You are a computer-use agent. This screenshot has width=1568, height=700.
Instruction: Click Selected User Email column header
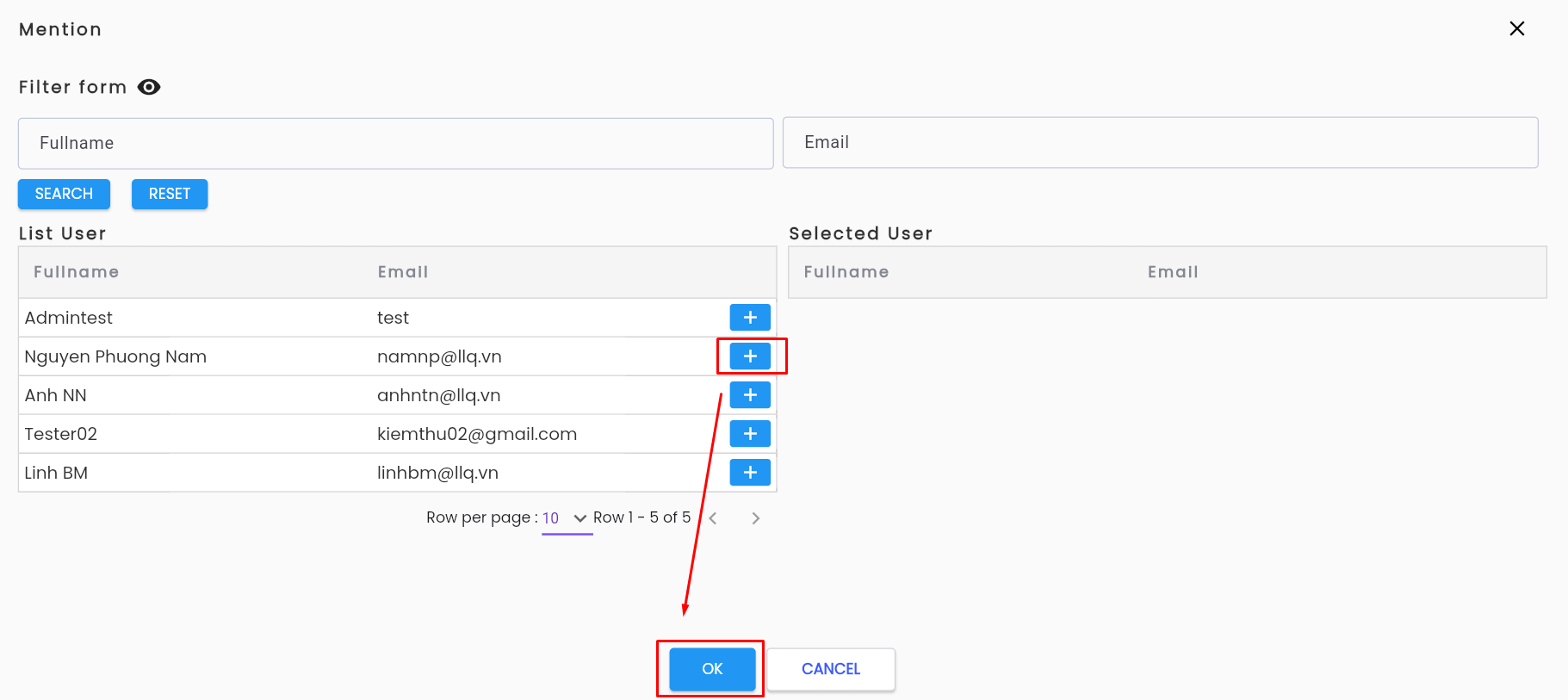tap(1173, 272)
